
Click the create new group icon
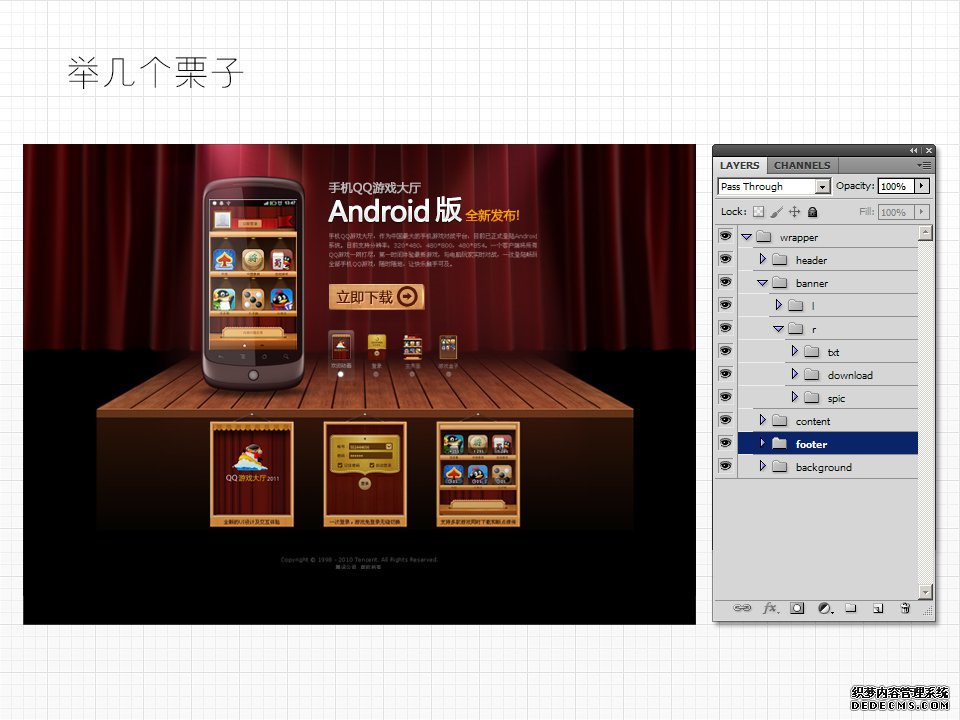point(850,608)
